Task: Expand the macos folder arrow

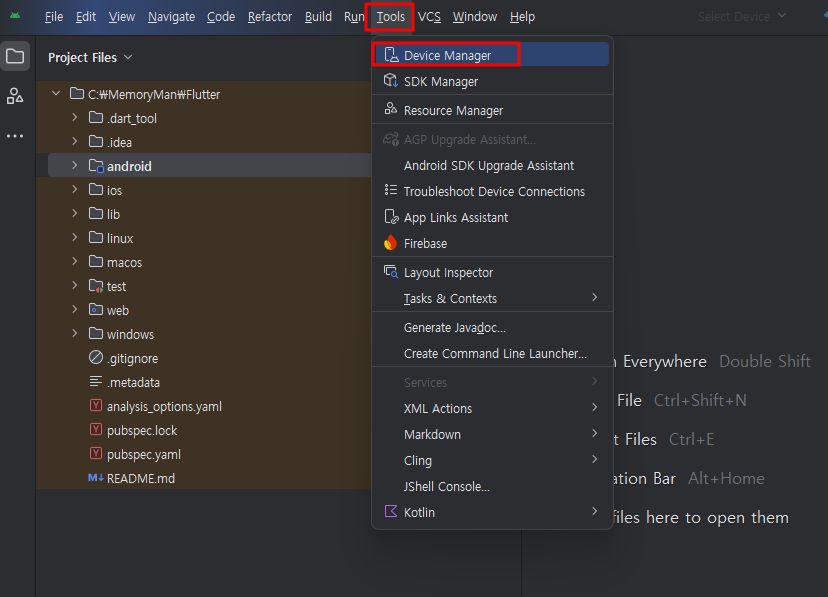Action: (74, 261)
